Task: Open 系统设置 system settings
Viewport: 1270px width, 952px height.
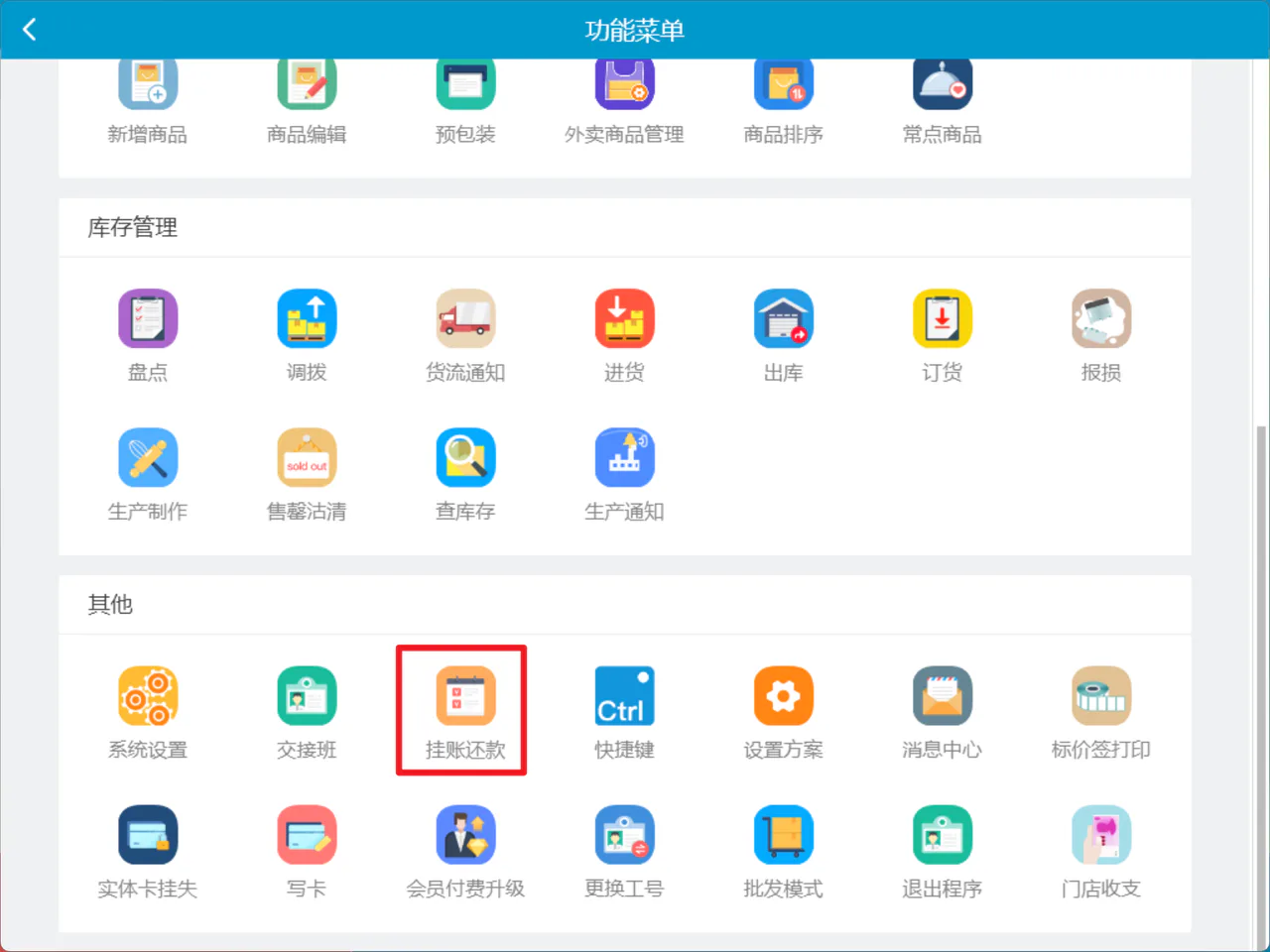Action: [148, 713]
